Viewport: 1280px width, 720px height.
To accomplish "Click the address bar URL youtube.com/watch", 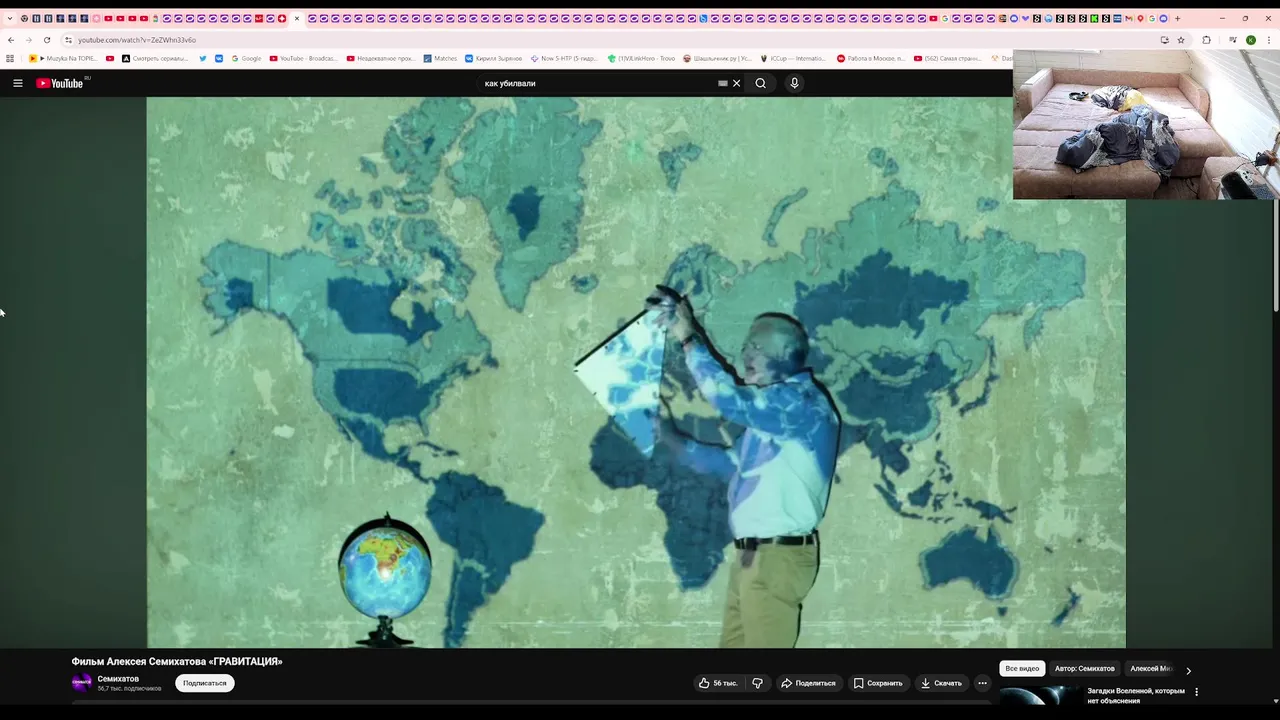I will (137, 40).
